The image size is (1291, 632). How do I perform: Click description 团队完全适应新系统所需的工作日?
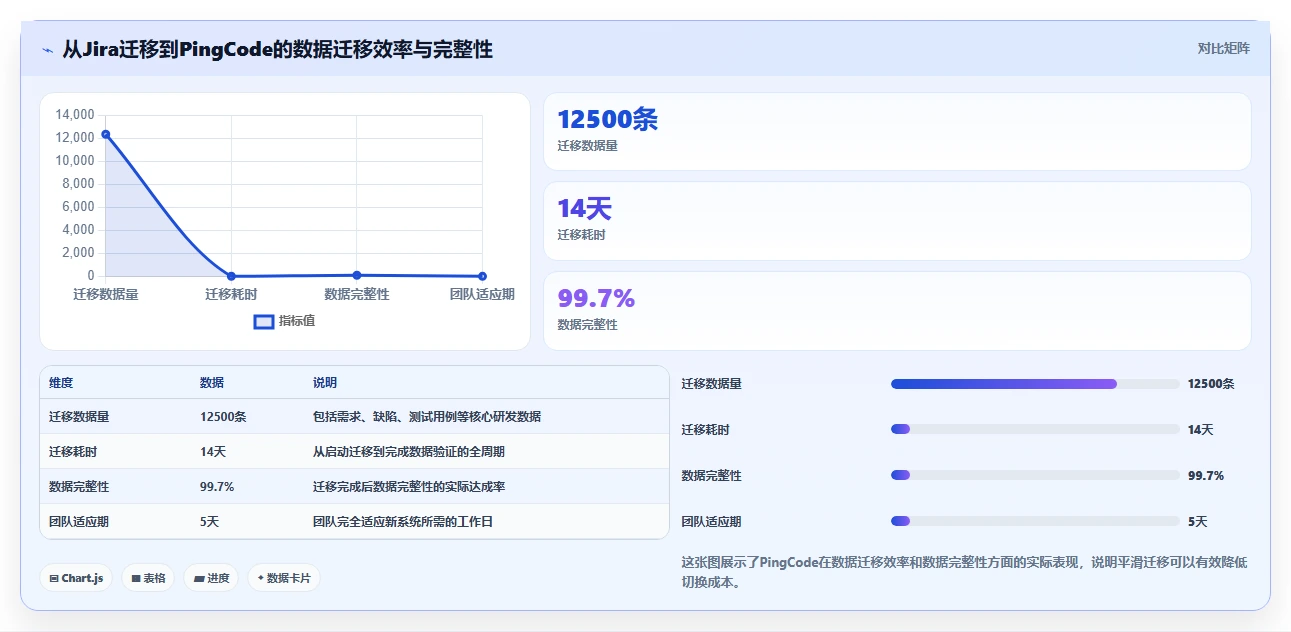(x=403, y=522)
